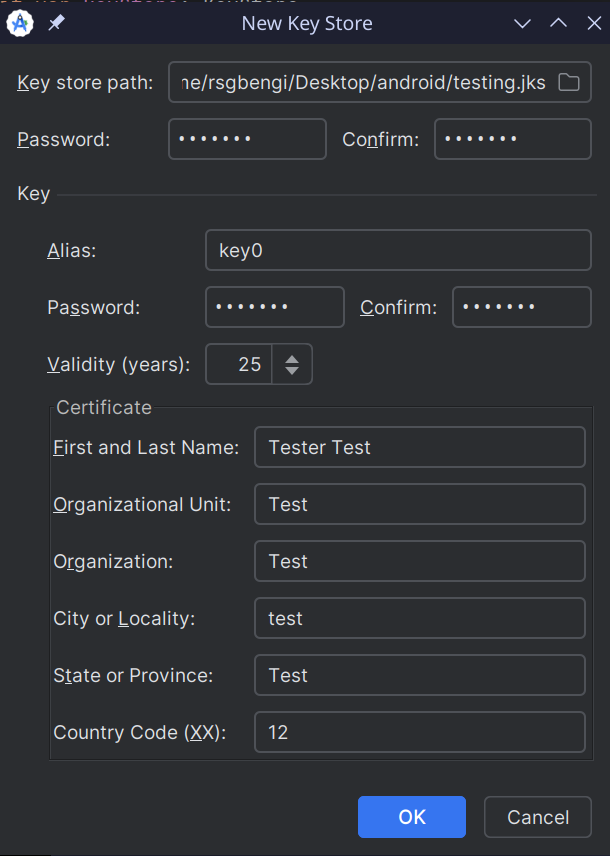Select the Alias field containing key0
Screen dimensions: 610x856
coord(398,250)
